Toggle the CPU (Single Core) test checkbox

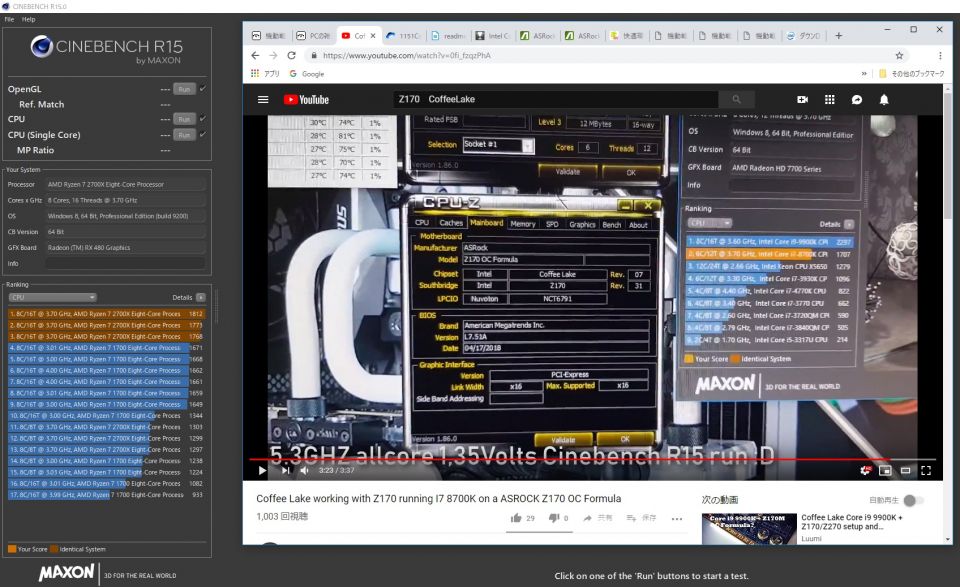click(203, 134)
